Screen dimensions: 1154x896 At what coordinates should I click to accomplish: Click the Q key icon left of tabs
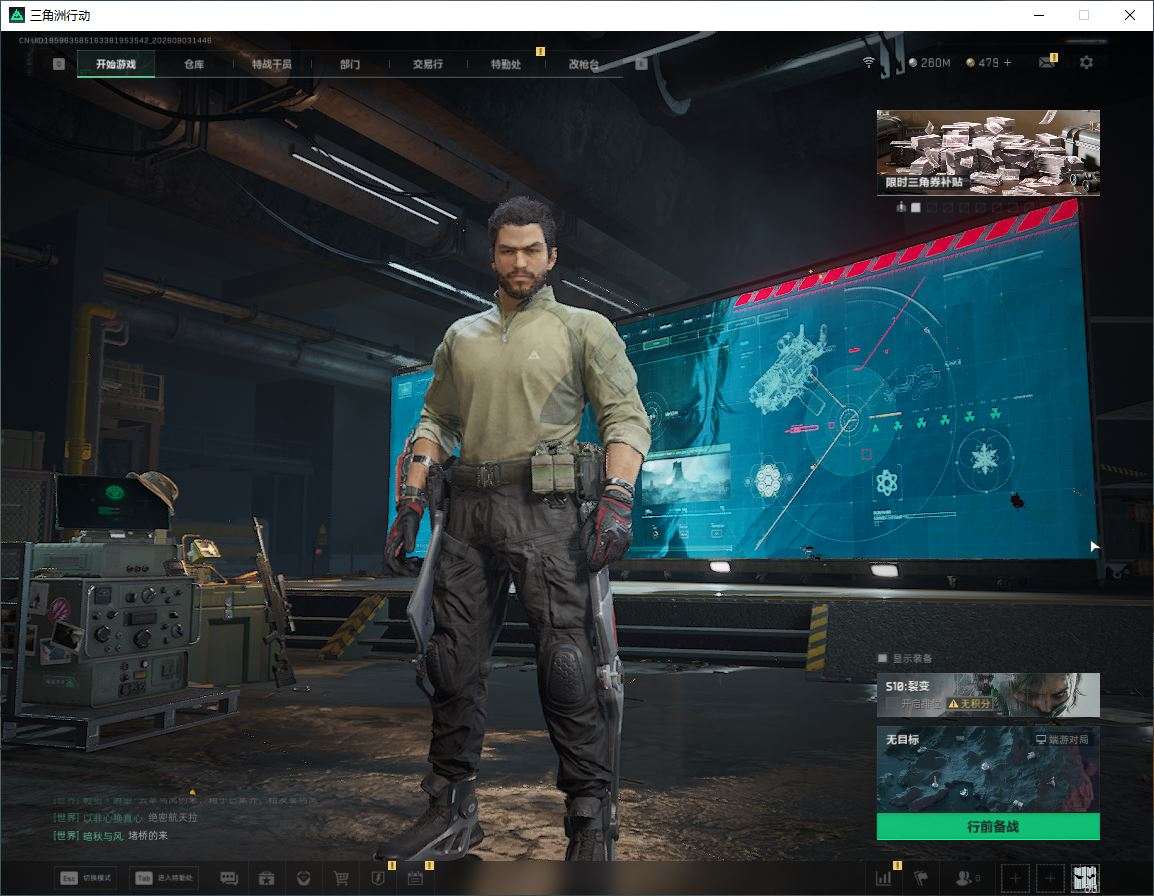59,64
